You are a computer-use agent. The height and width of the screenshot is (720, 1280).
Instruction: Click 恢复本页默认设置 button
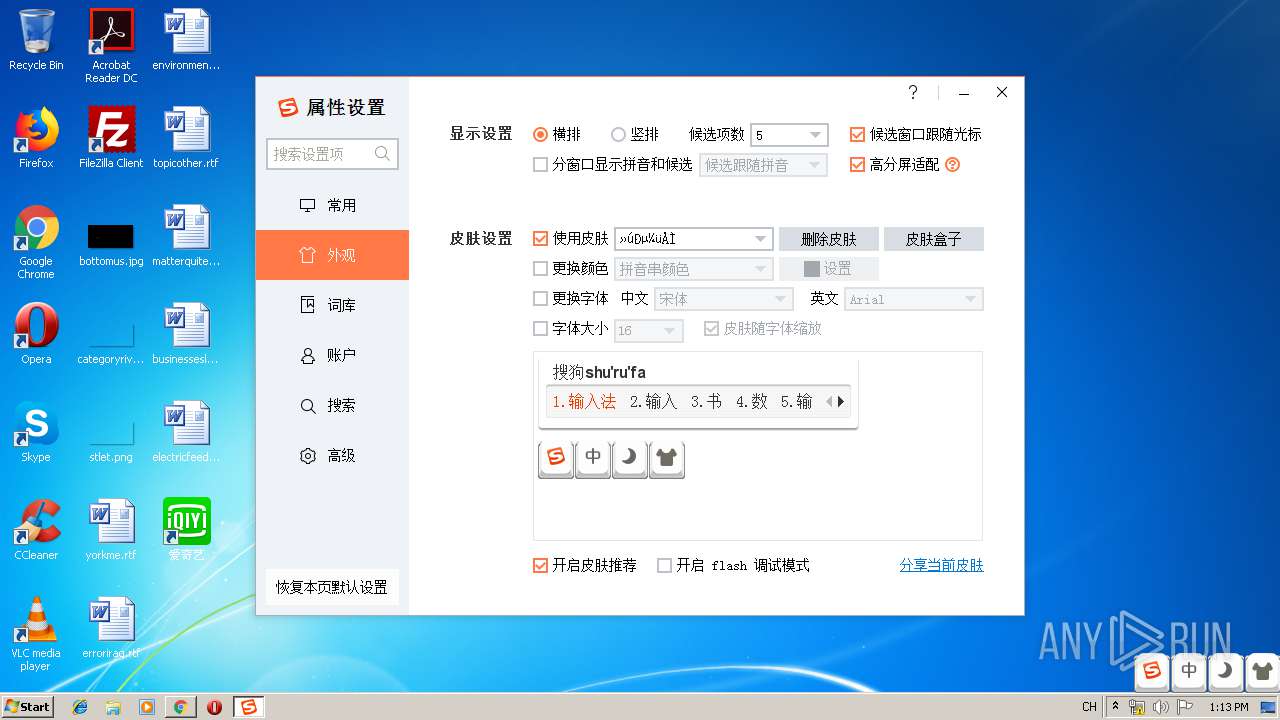(x=332, y=587)
